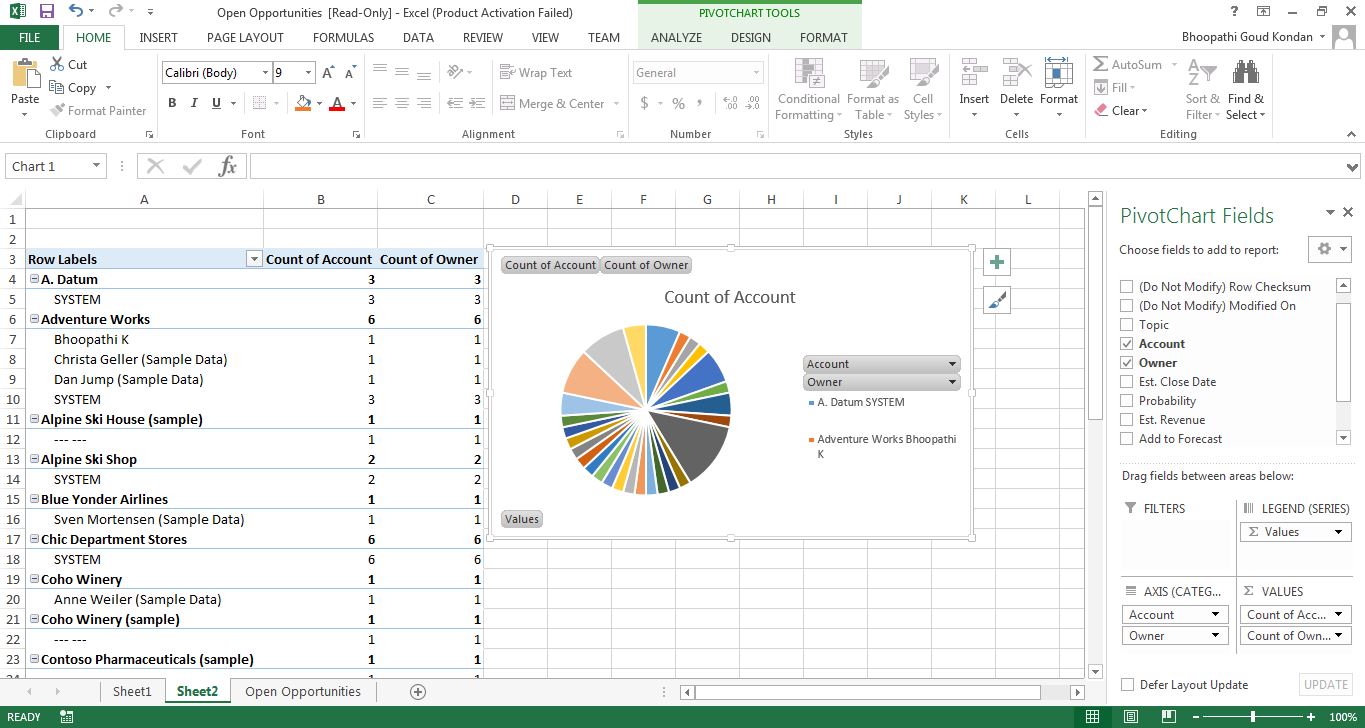The height and width of the screenshot is (728, 1365).
Task: Click the pie chart plot area
Action: (x=646, y=409)
